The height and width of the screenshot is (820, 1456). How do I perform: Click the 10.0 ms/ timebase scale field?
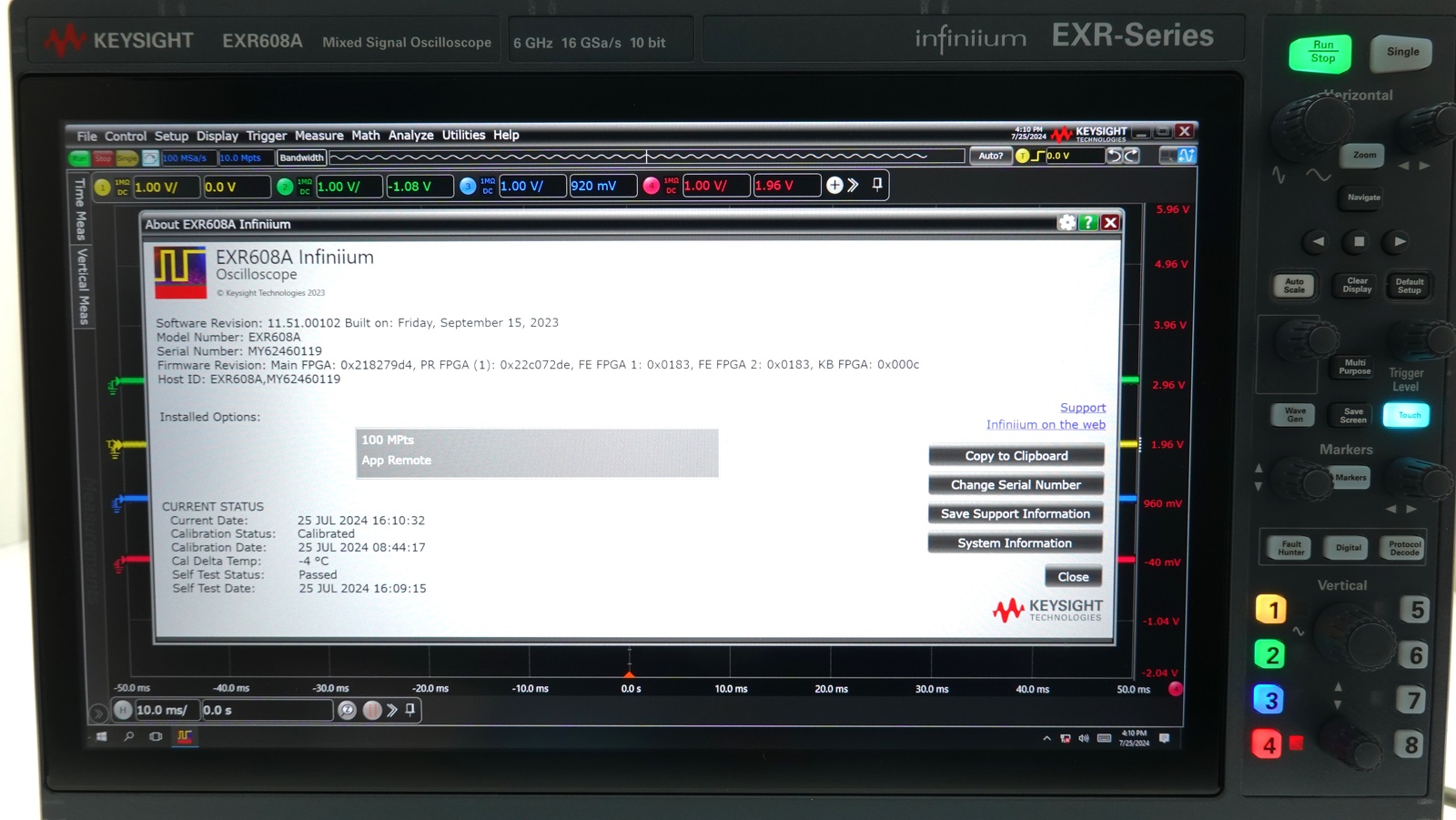pyautogui.click(x=167, y=710)
